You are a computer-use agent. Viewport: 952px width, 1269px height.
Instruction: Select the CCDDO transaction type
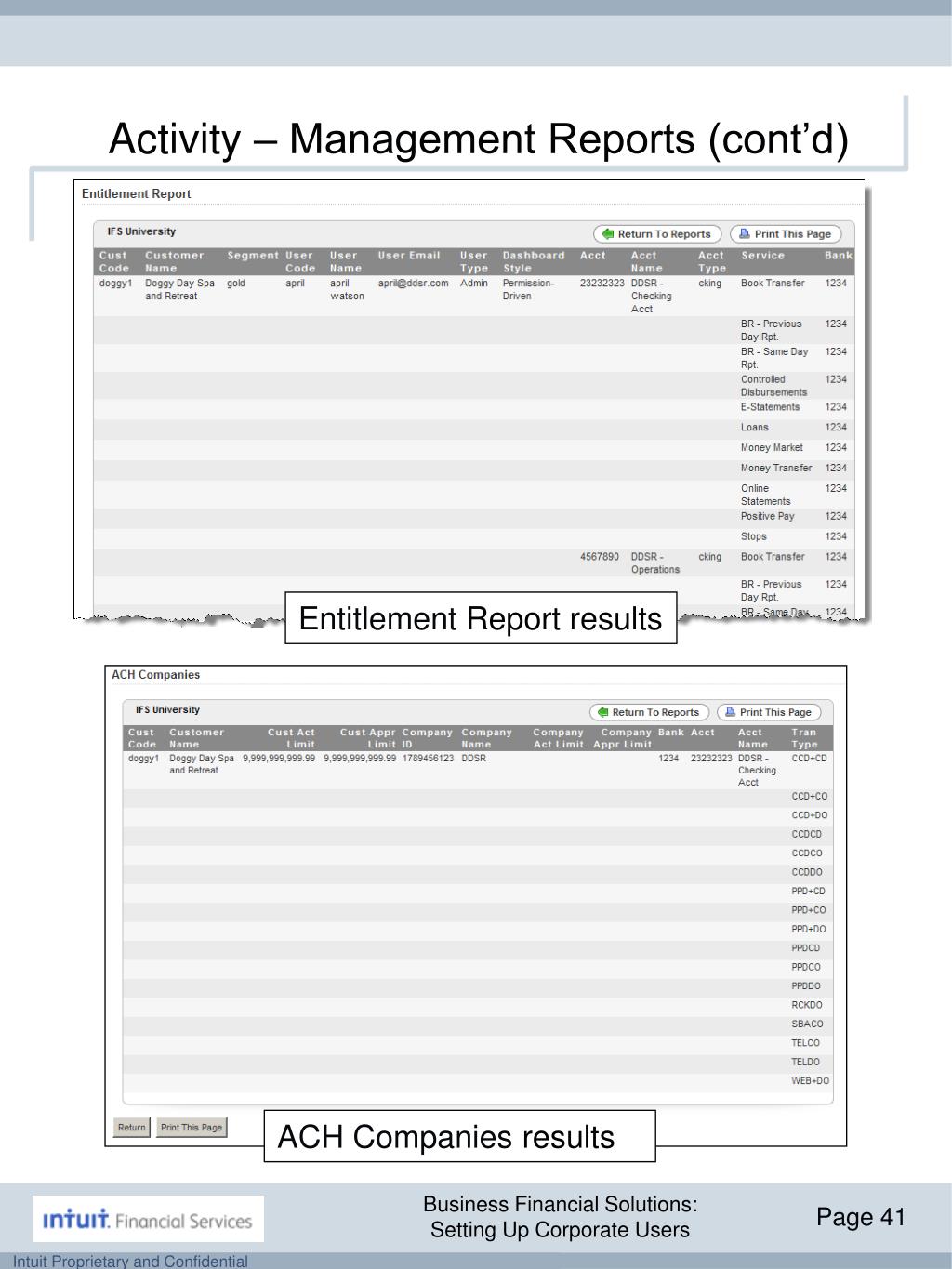click(806, 873)
